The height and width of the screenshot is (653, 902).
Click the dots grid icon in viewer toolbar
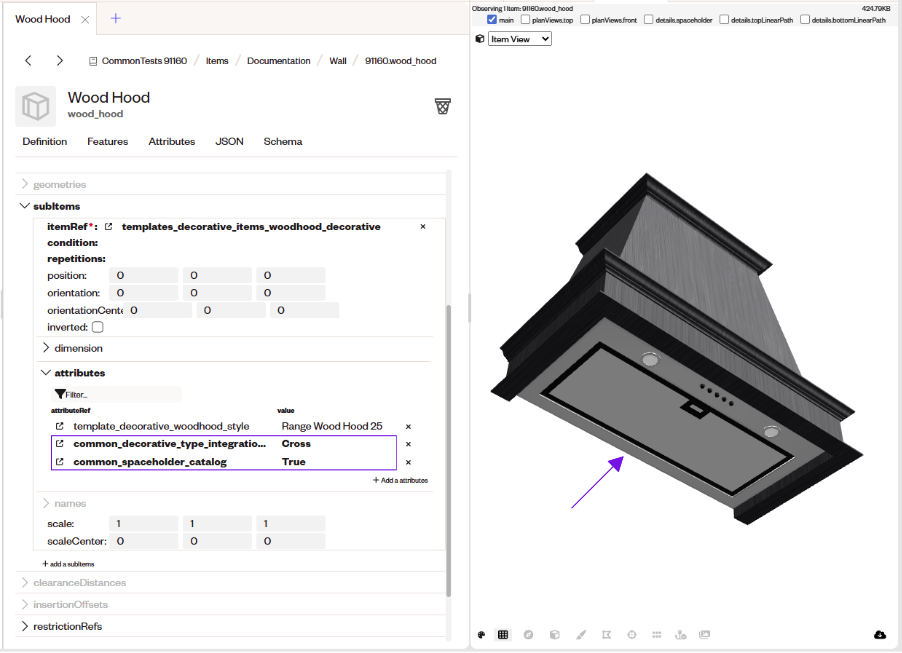coord(656,635)
